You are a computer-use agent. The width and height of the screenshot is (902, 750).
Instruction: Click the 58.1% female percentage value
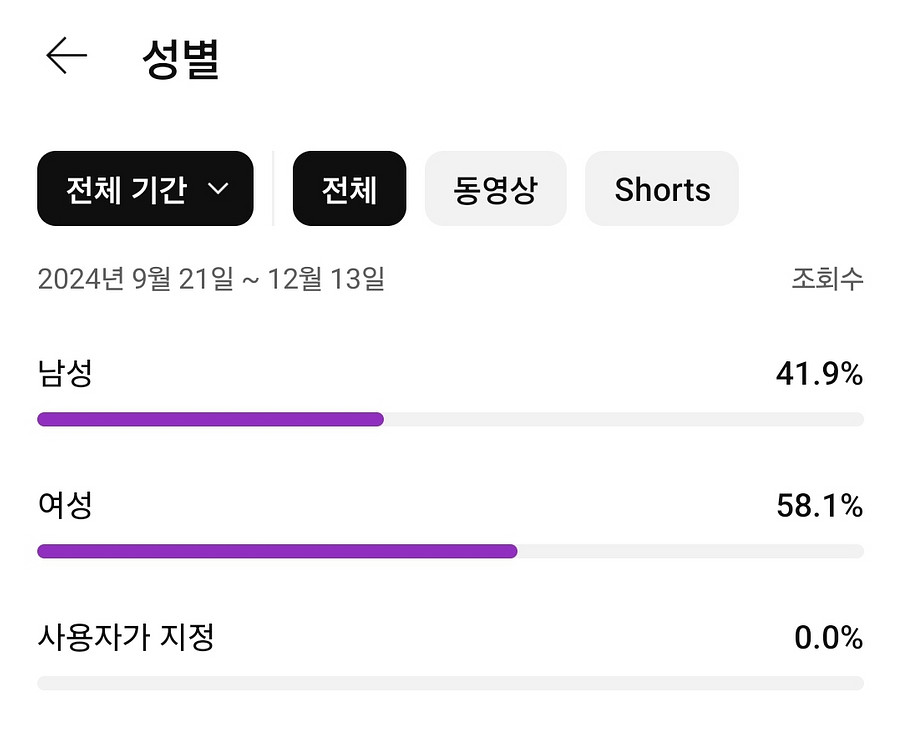point(819,506)
